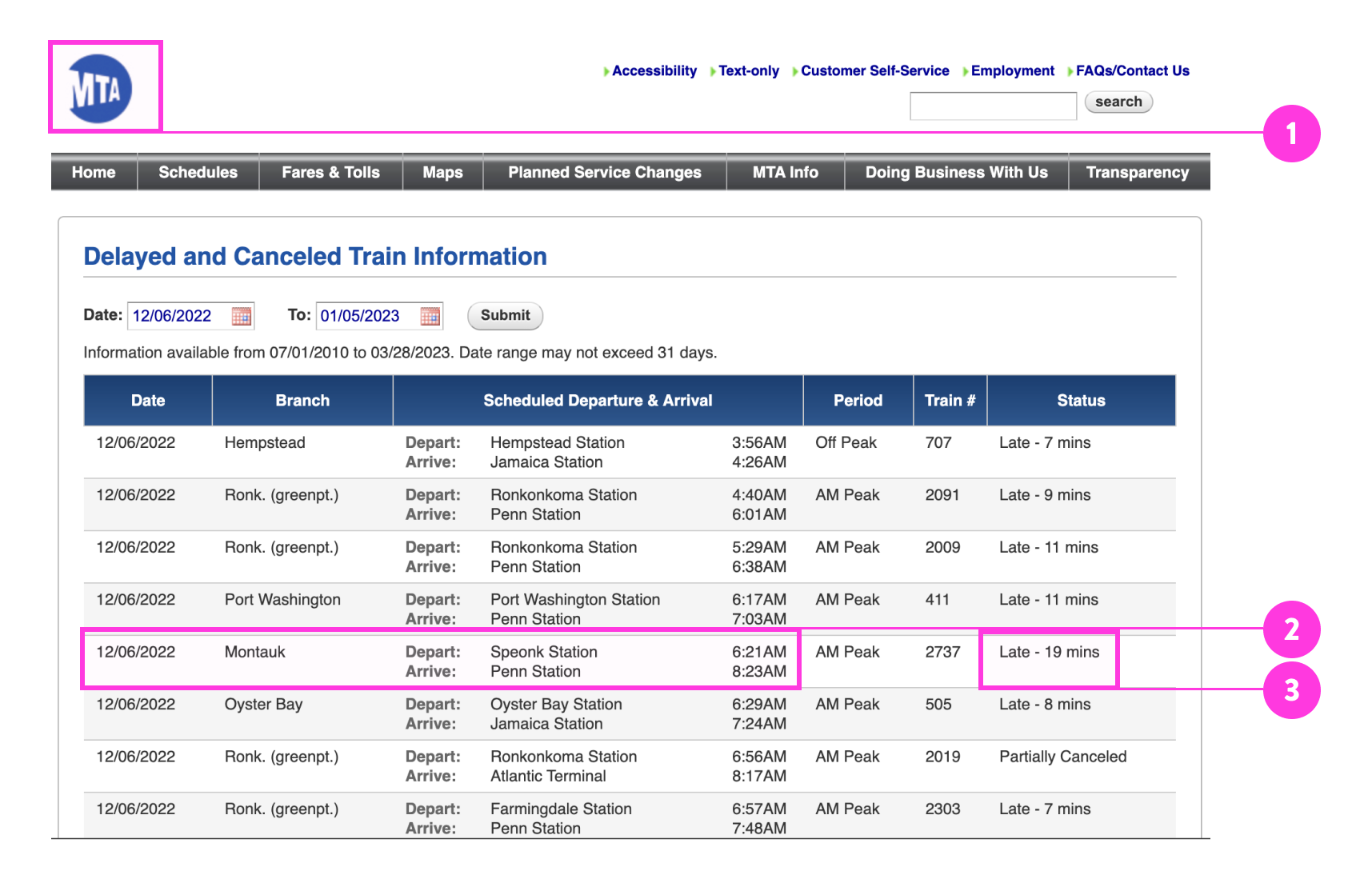Submit the date range

click(x=505, y=316)
